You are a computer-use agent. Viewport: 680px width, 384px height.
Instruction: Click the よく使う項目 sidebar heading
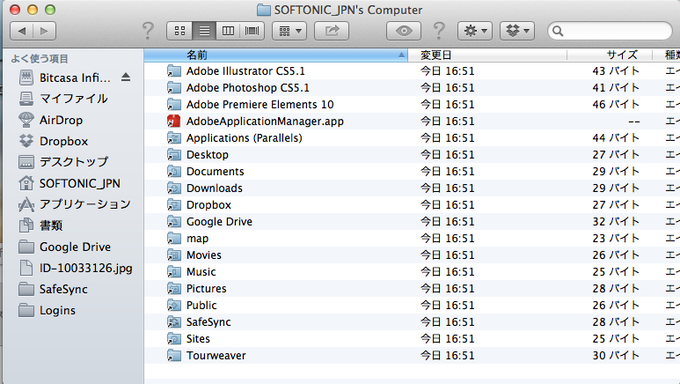click(39, 59)
